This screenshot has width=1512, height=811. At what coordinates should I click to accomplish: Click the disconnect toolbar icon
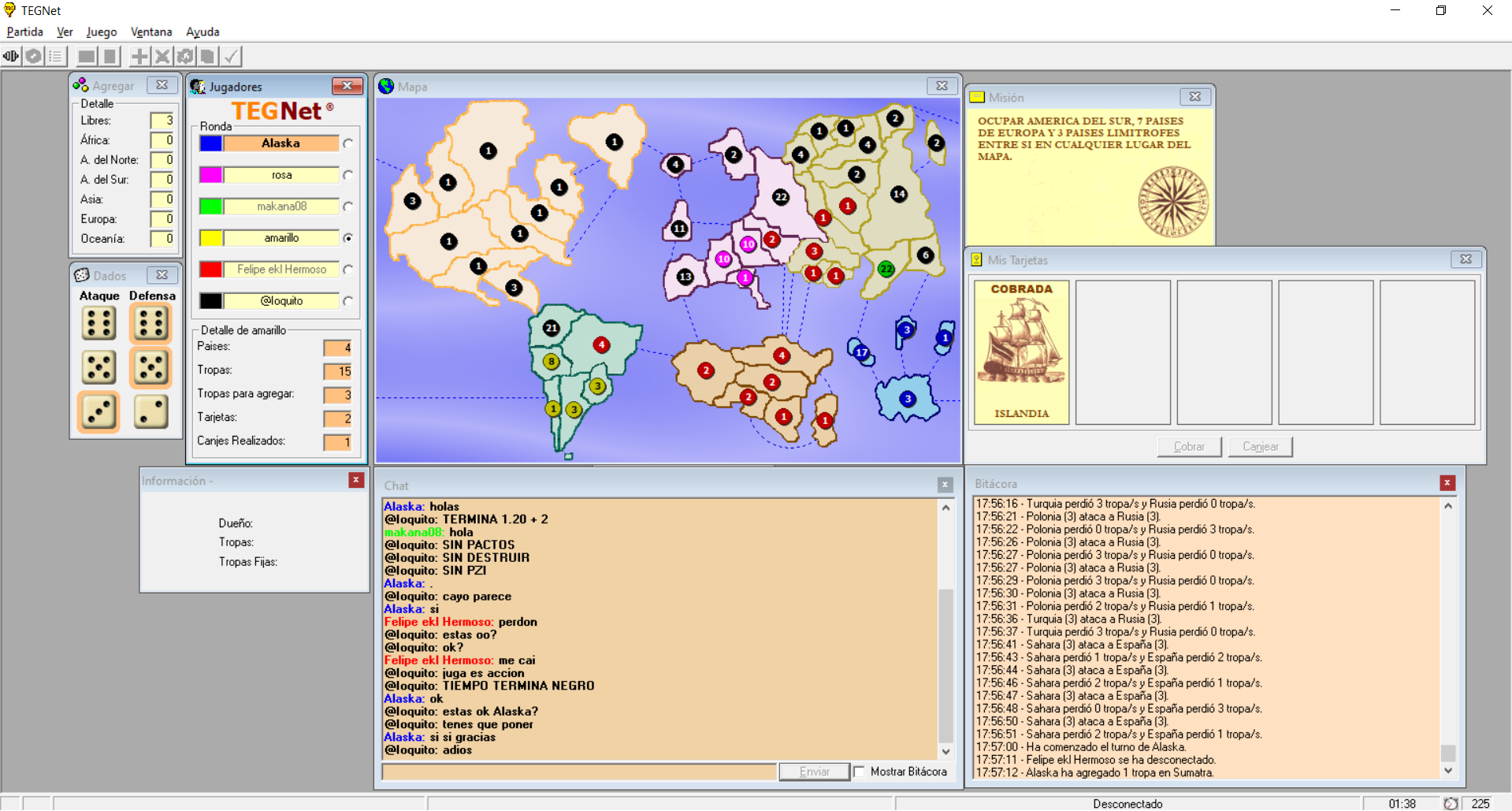click(33, 56)
